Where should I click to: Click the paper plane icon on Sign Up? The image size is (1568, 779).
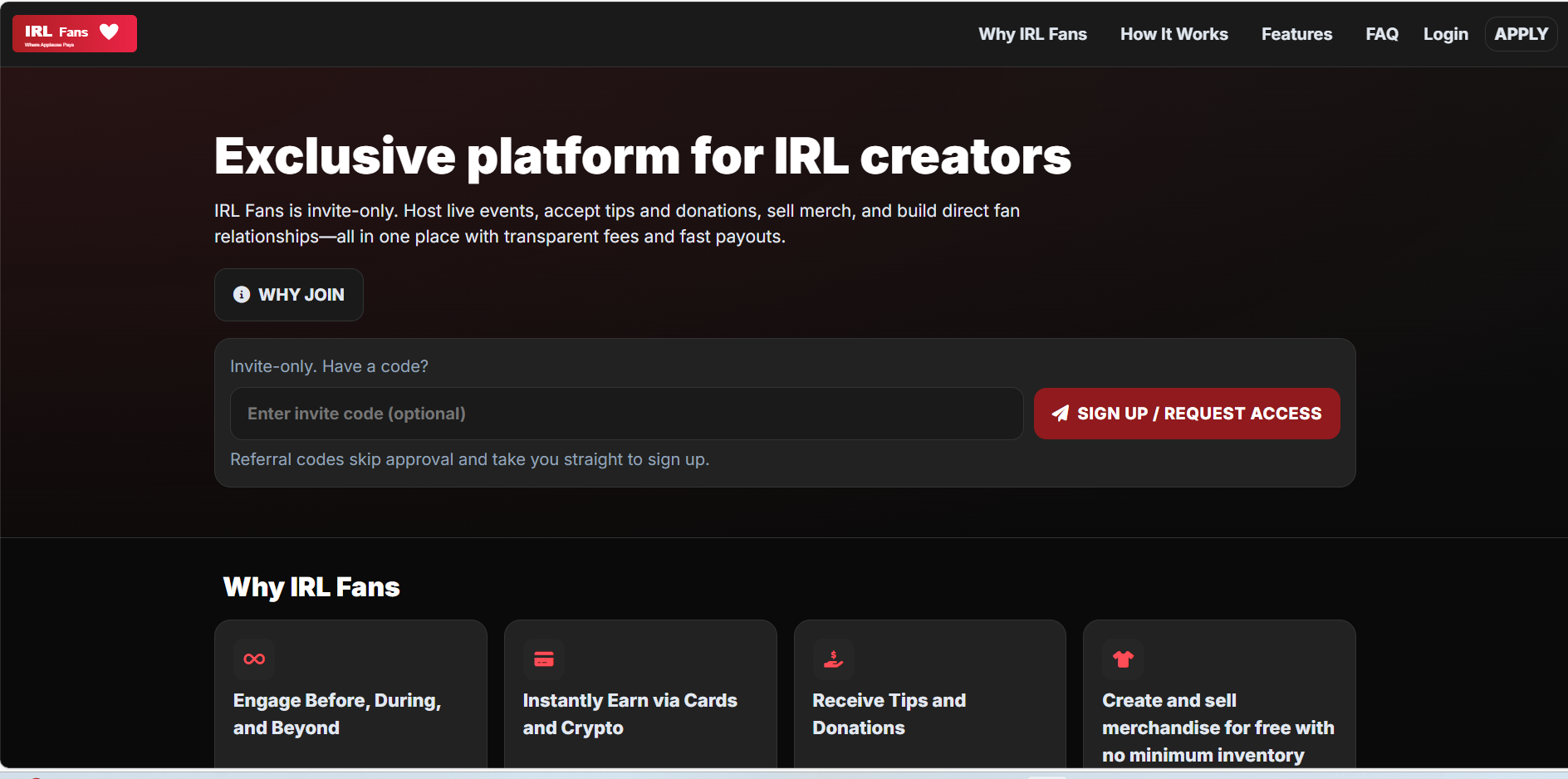pyautogui.click(x=1060, y=414)
